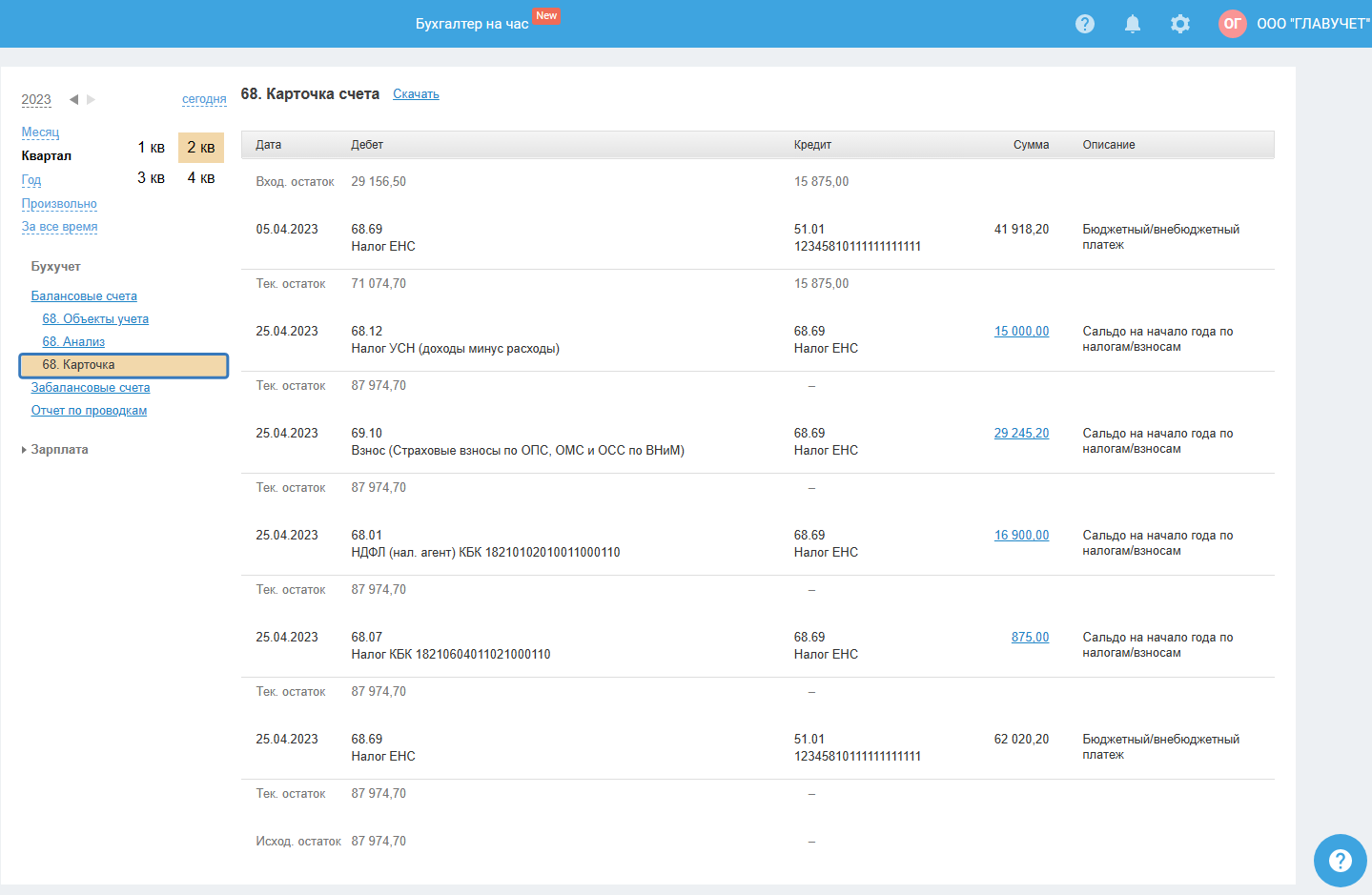Select period За все время

point(59,227)
